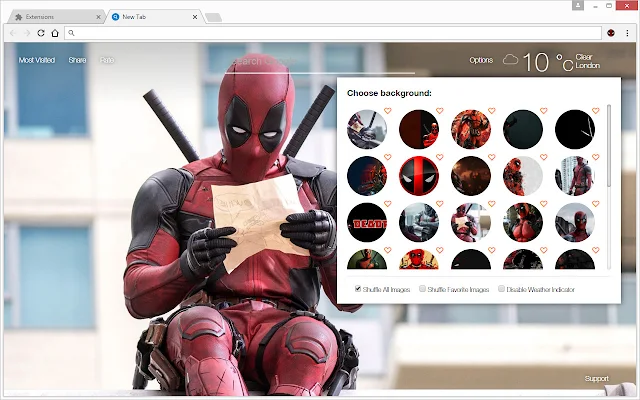This screenshot has height=400, width=640.
Task: Click the browser address bar
Action: click(333, 33)
